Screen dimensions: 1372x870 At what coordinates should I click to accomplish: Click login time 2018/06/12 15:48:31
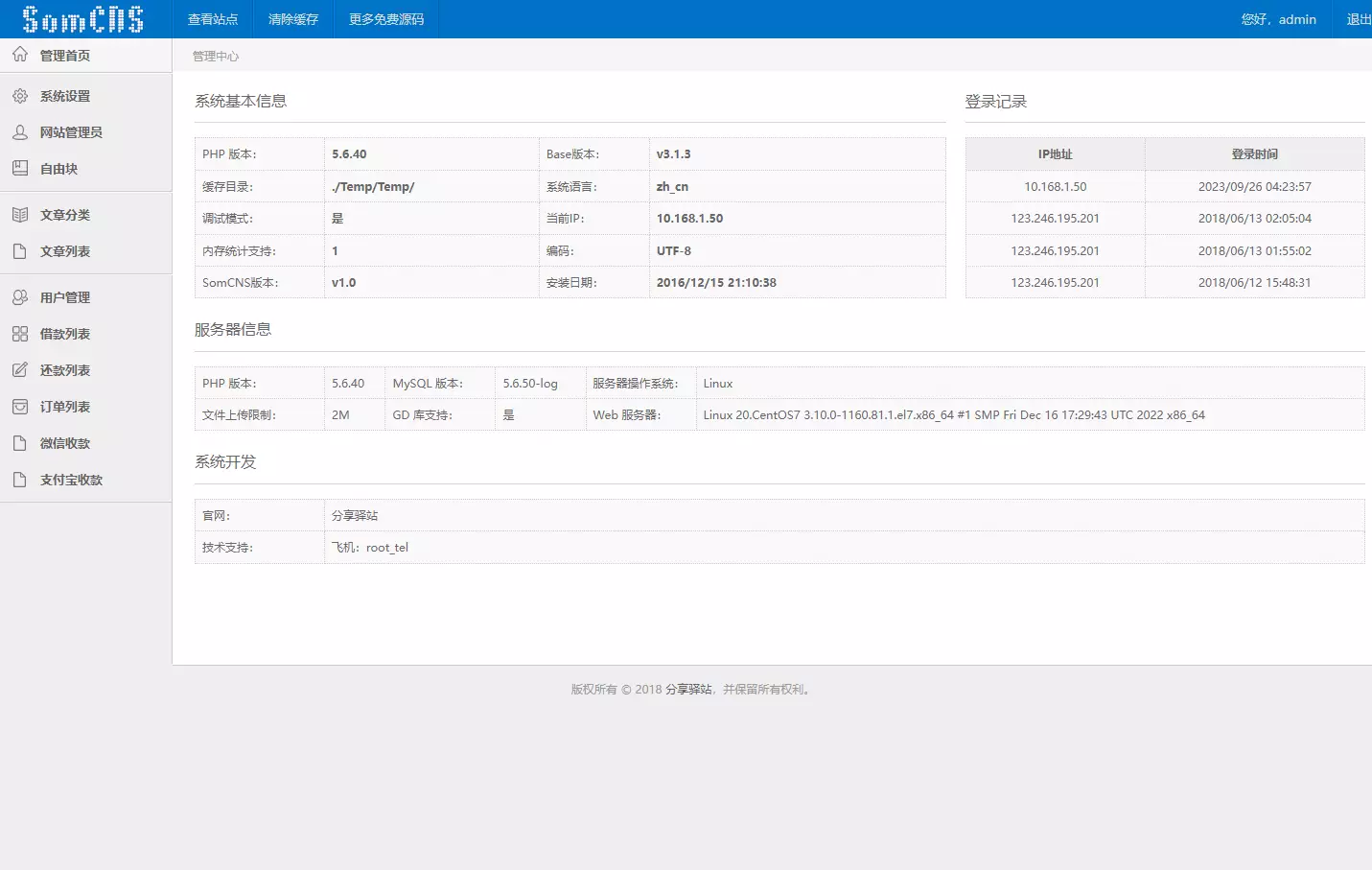pyautogui.click(x=1254, y=283)
